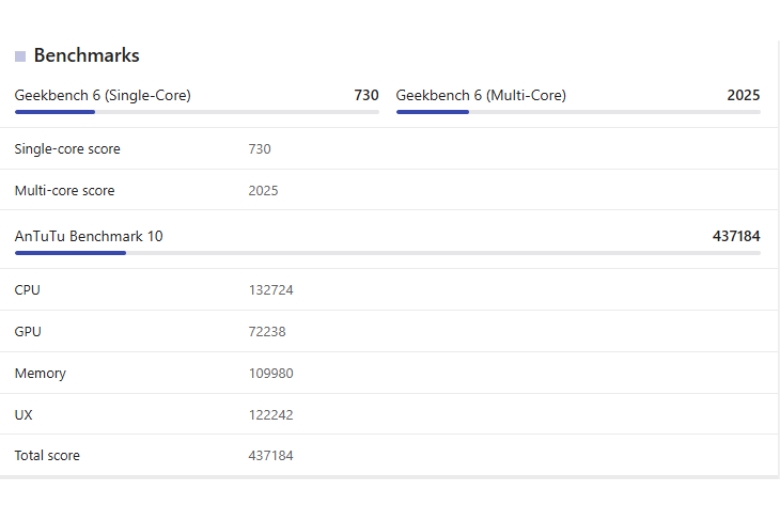Image resolution: width=780 pixels, height=520 pixels.
Task: Select the GPU row label
Action: [x=28, y=331]
